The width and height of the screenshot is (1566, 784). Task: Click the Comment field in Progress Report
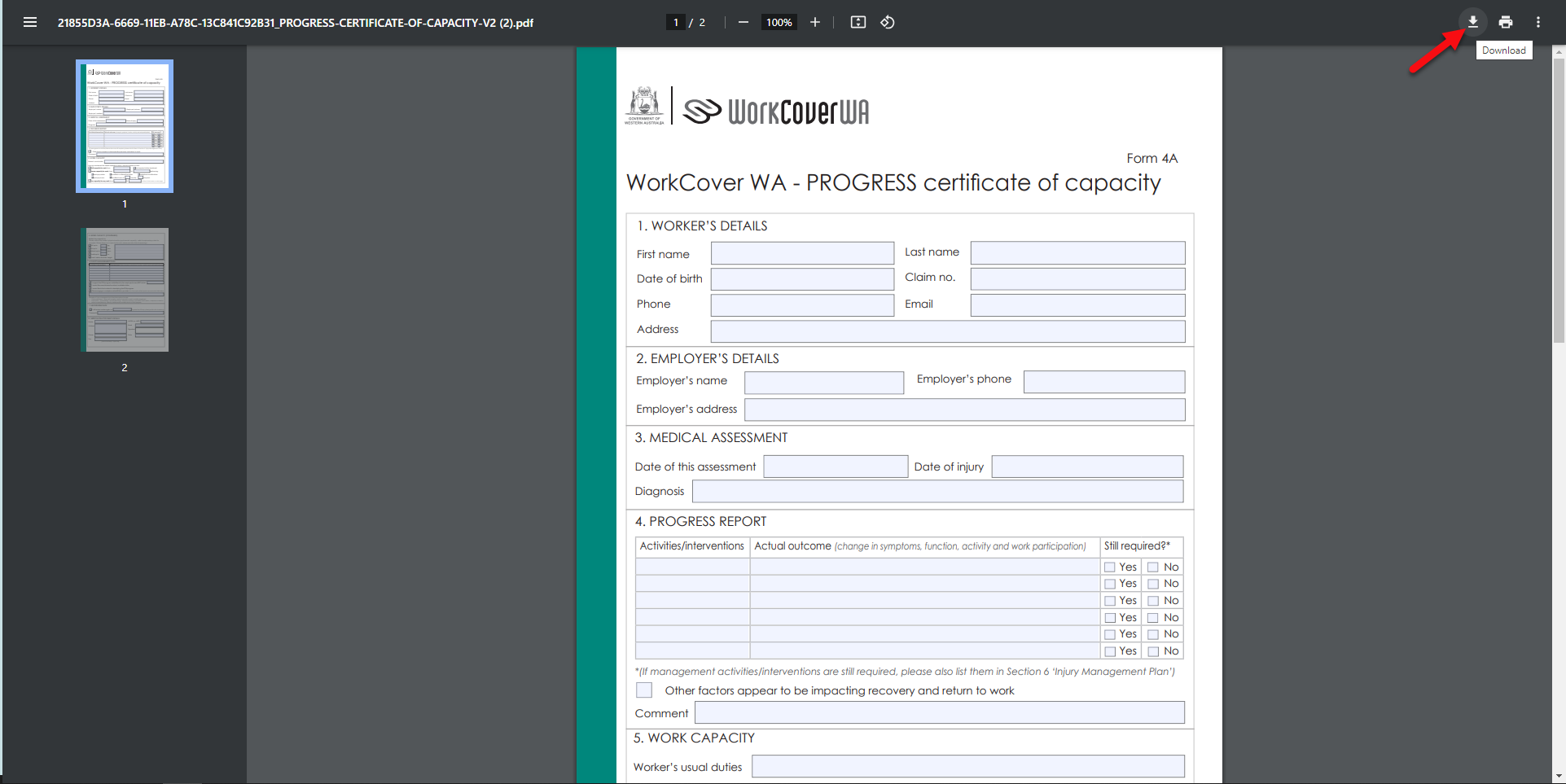tap(940, 712)
